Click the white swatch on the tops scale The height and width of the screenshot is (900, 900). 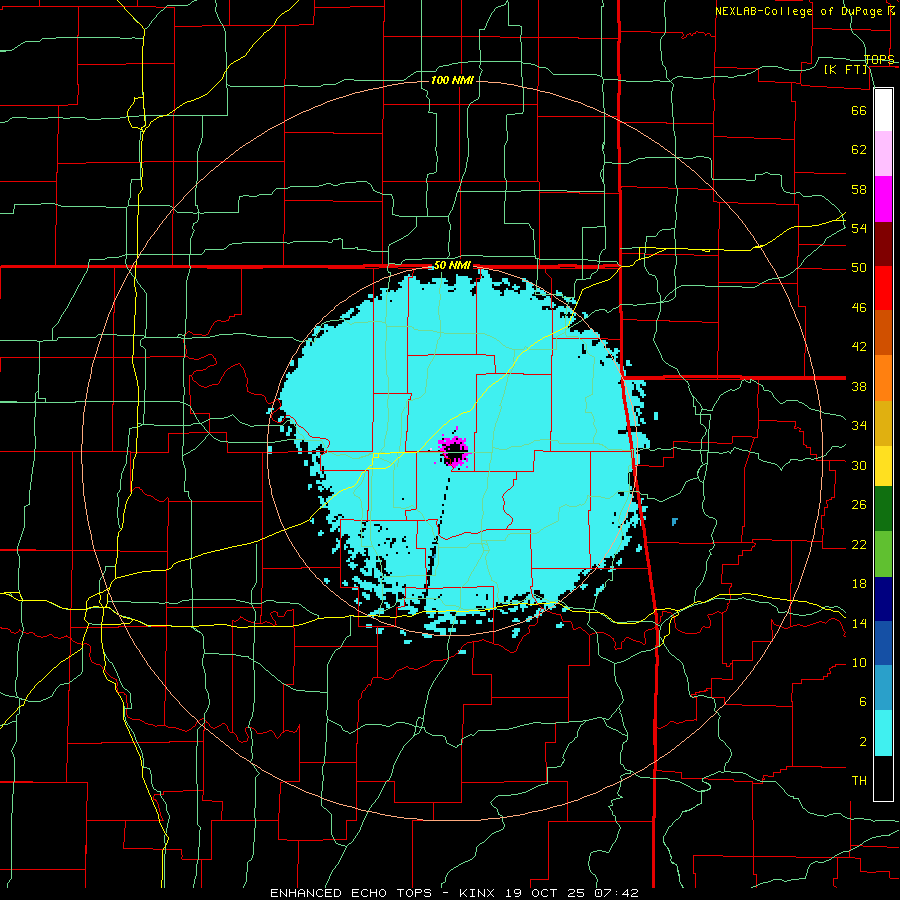[x=883, y=110]
